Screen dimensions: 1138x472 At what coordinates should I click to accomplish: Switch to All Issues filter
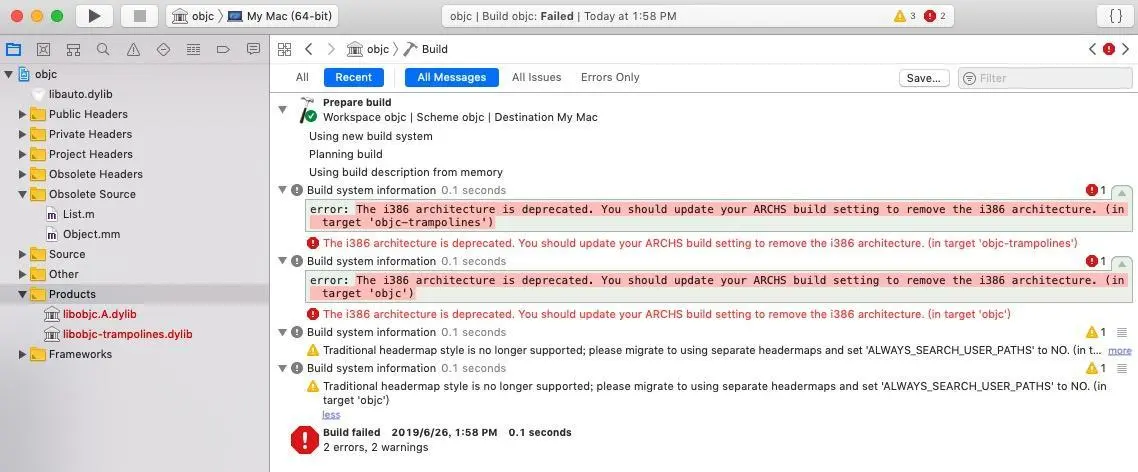point(536,77)
